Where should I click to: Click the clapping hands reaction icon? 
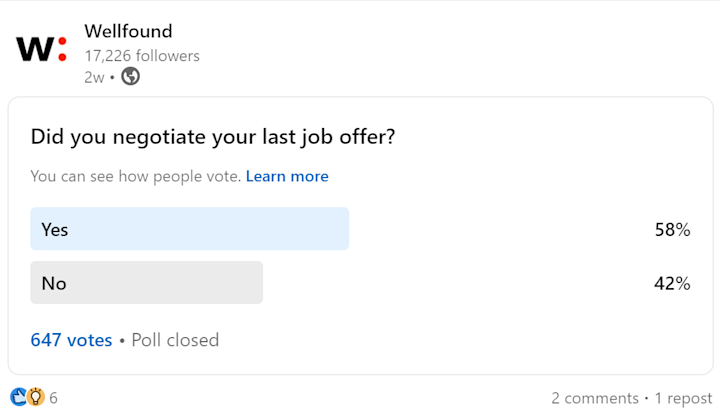19,397
